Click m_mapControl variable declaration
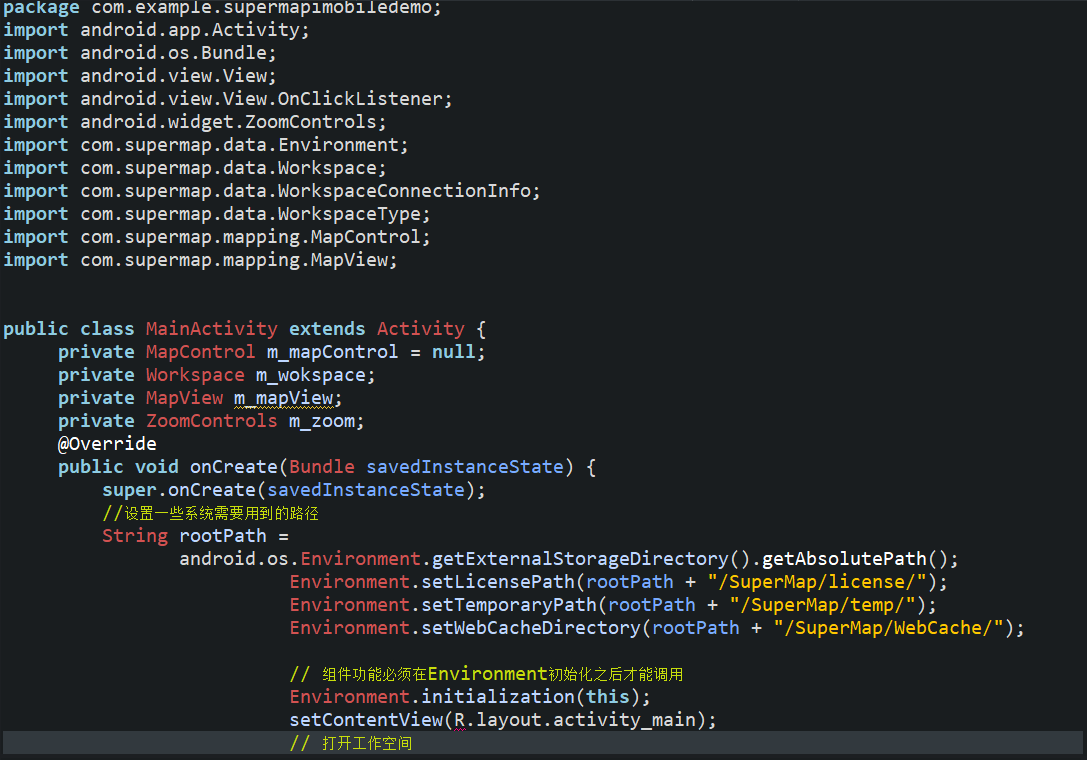 (333, 352)
